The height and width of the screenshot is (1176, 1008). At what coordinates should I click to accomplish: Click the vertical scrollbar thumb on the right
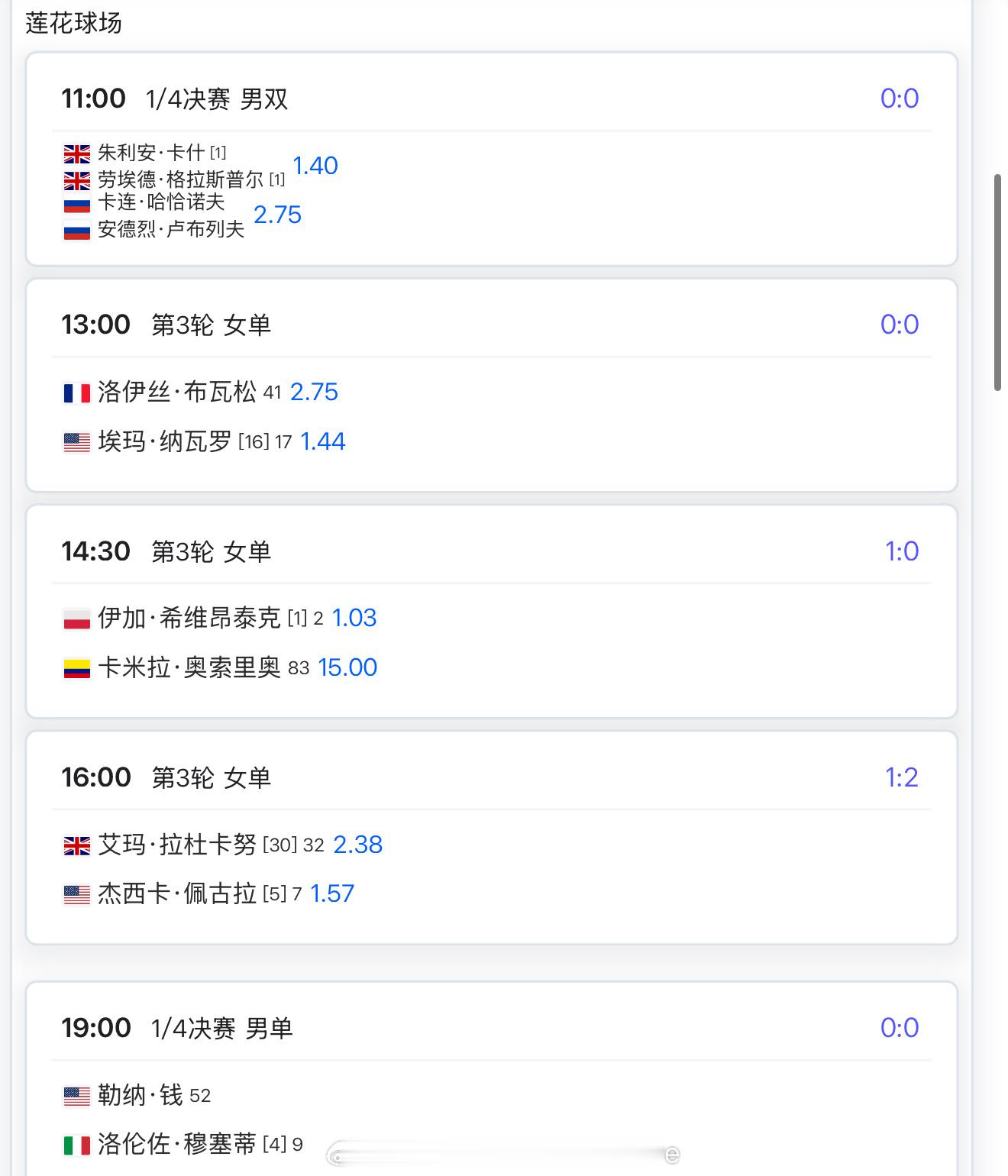(x=997, y=283)
